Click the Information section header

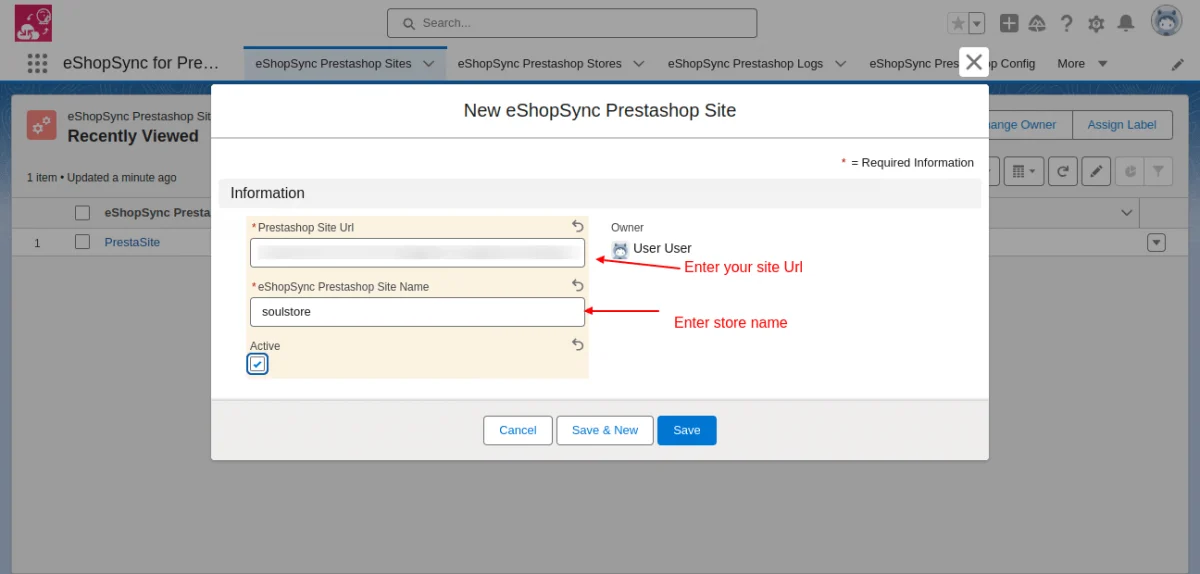coord(600,193)
